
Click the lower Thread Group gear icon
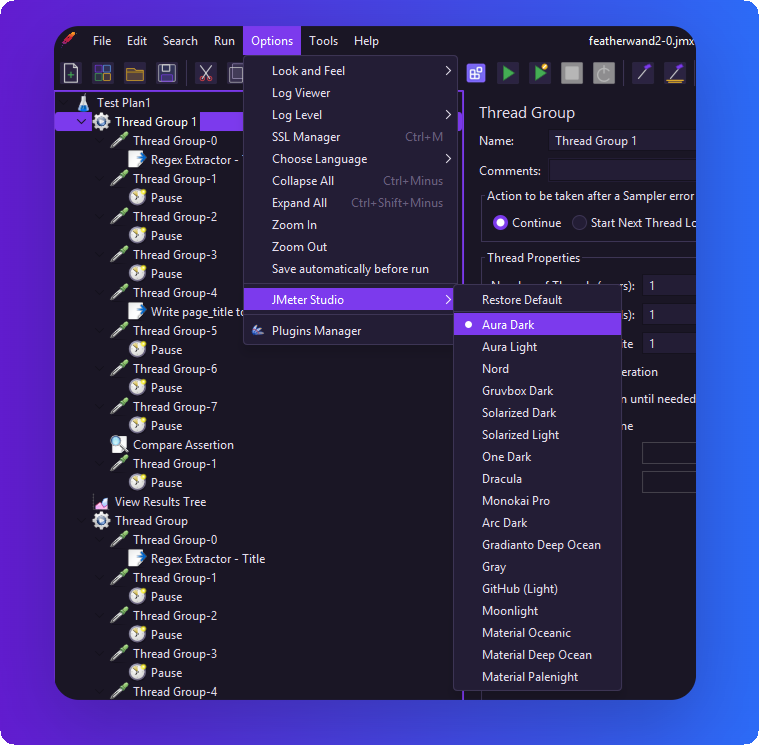tap(101, 521)
